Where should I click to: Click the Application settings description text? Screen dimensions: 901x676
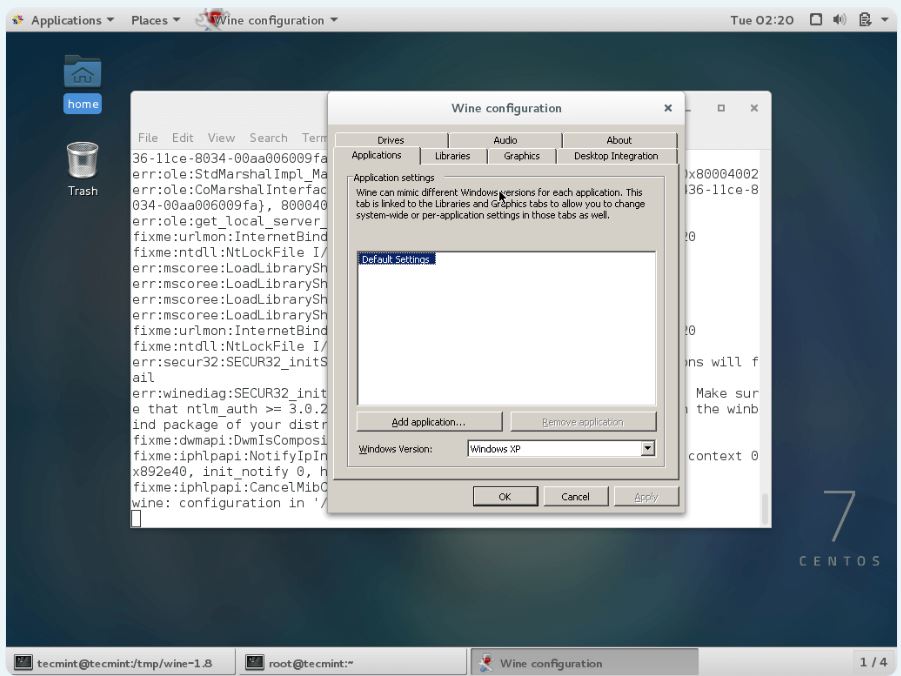tap(500, 203)
